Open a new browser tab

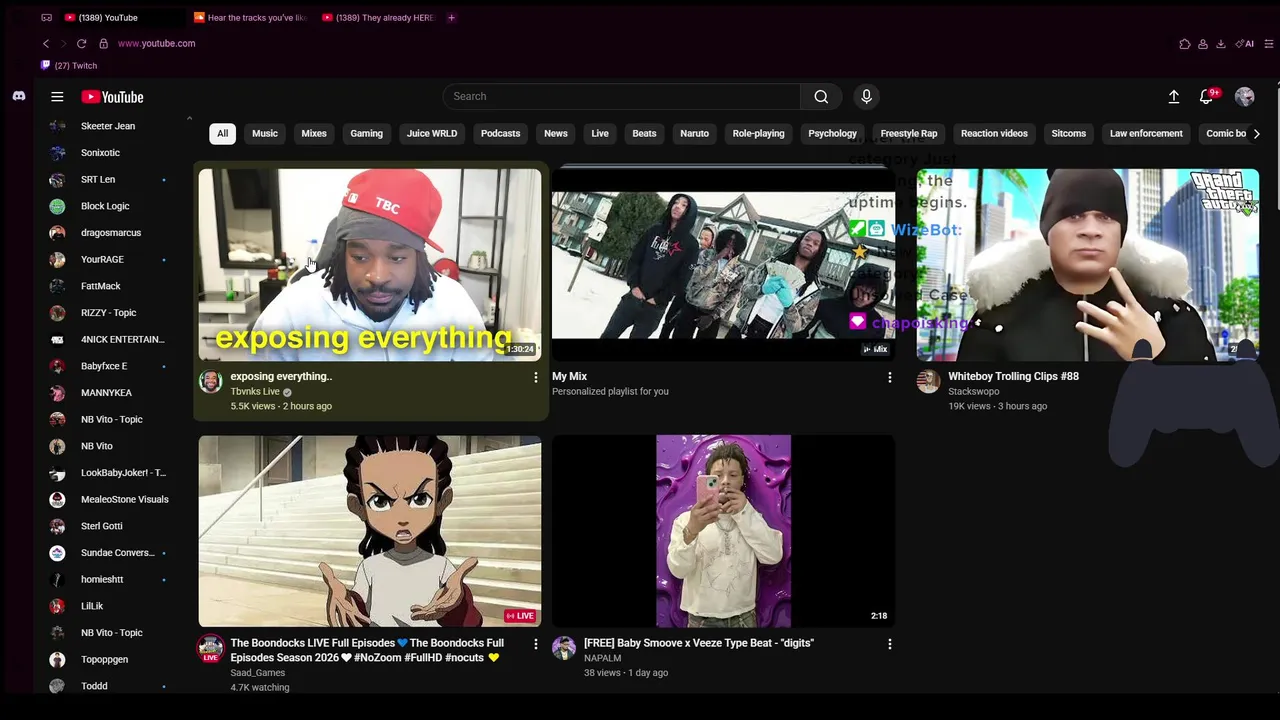pos(451,17)
